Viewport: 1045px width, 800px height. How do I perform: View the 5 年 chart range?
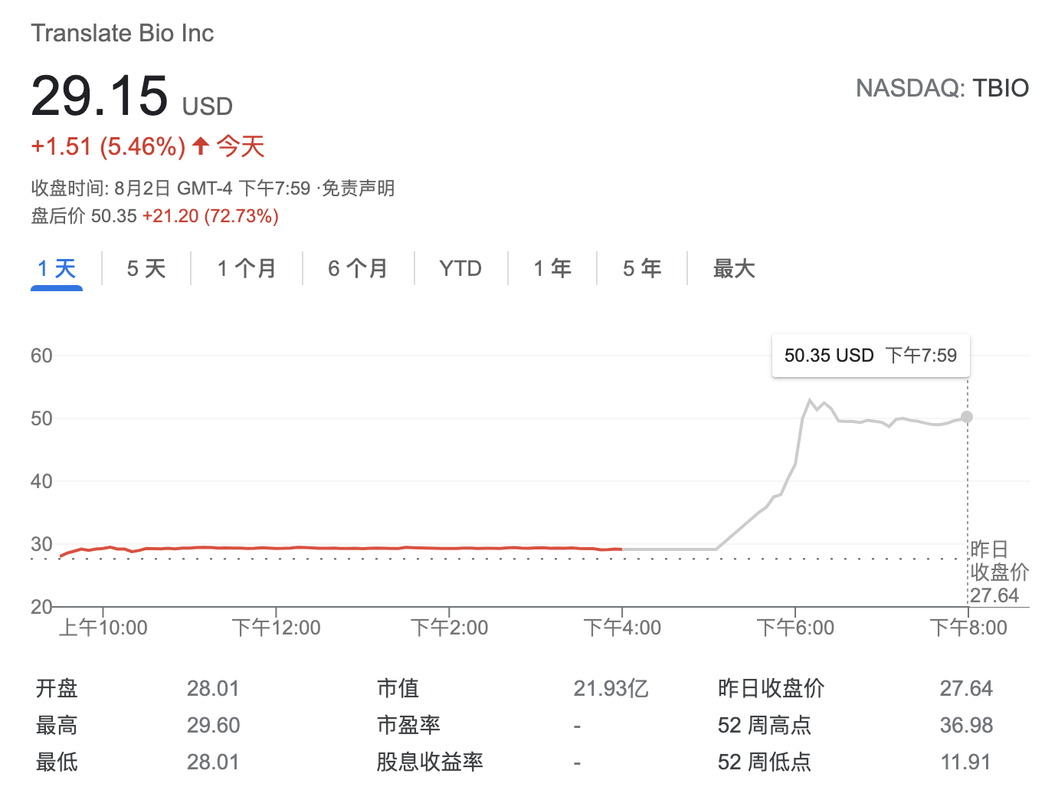coord(642,269)
